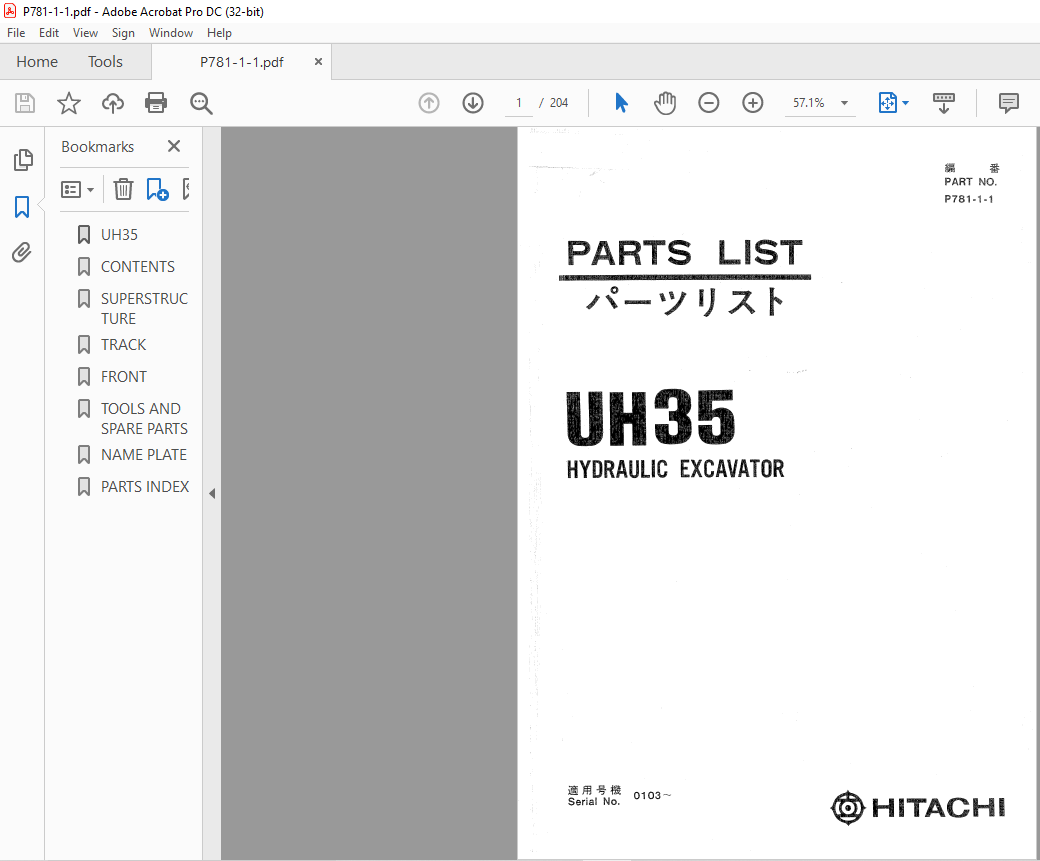Collapse the navigation pane with the side arrow
Viewport: 1040px width, 861px height.
pyautogui.click(x=212, y=494)
